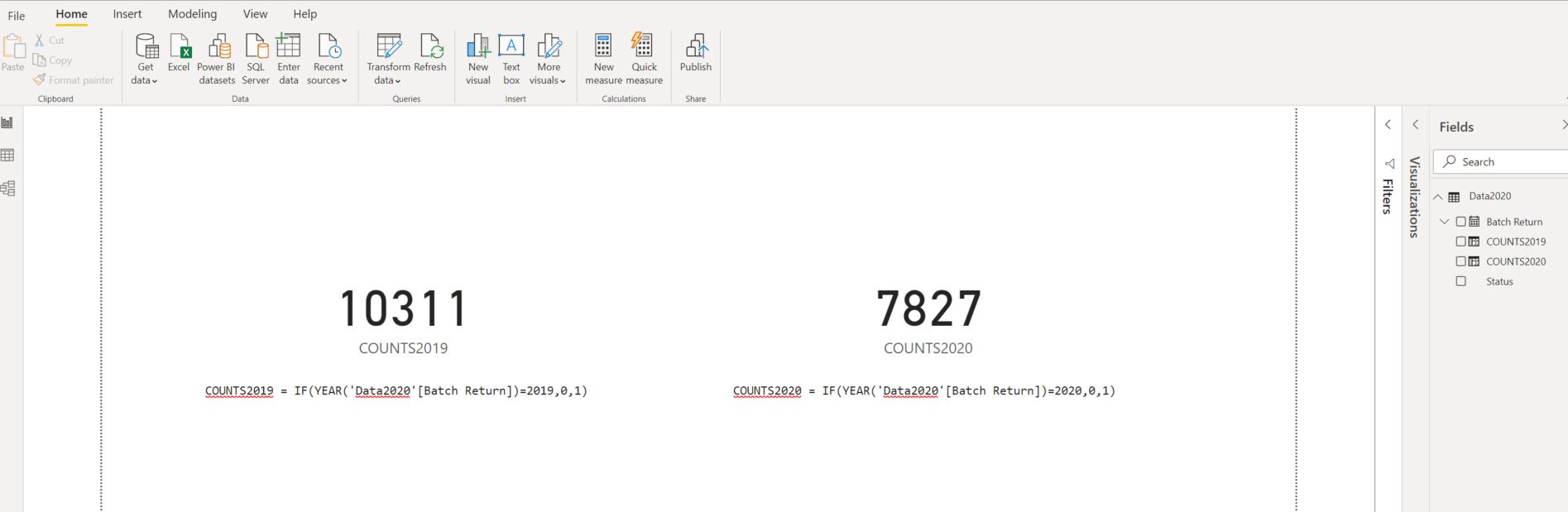1568x512 pixels.
Task: Check the COUNTS2019 field
Action: pyautogui.click(x=1461, y=242)
